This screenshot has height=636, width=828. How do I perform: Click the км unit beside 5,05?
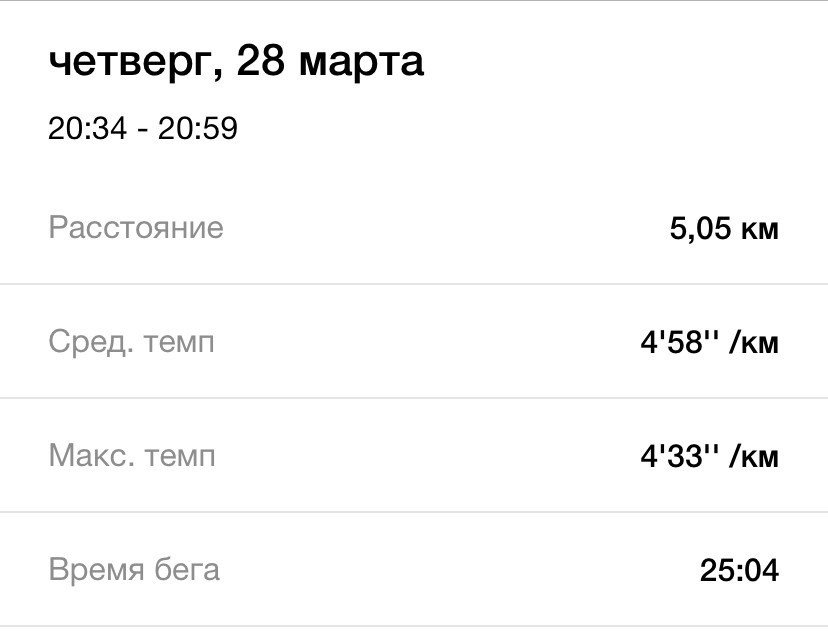(x=760, y=230)
